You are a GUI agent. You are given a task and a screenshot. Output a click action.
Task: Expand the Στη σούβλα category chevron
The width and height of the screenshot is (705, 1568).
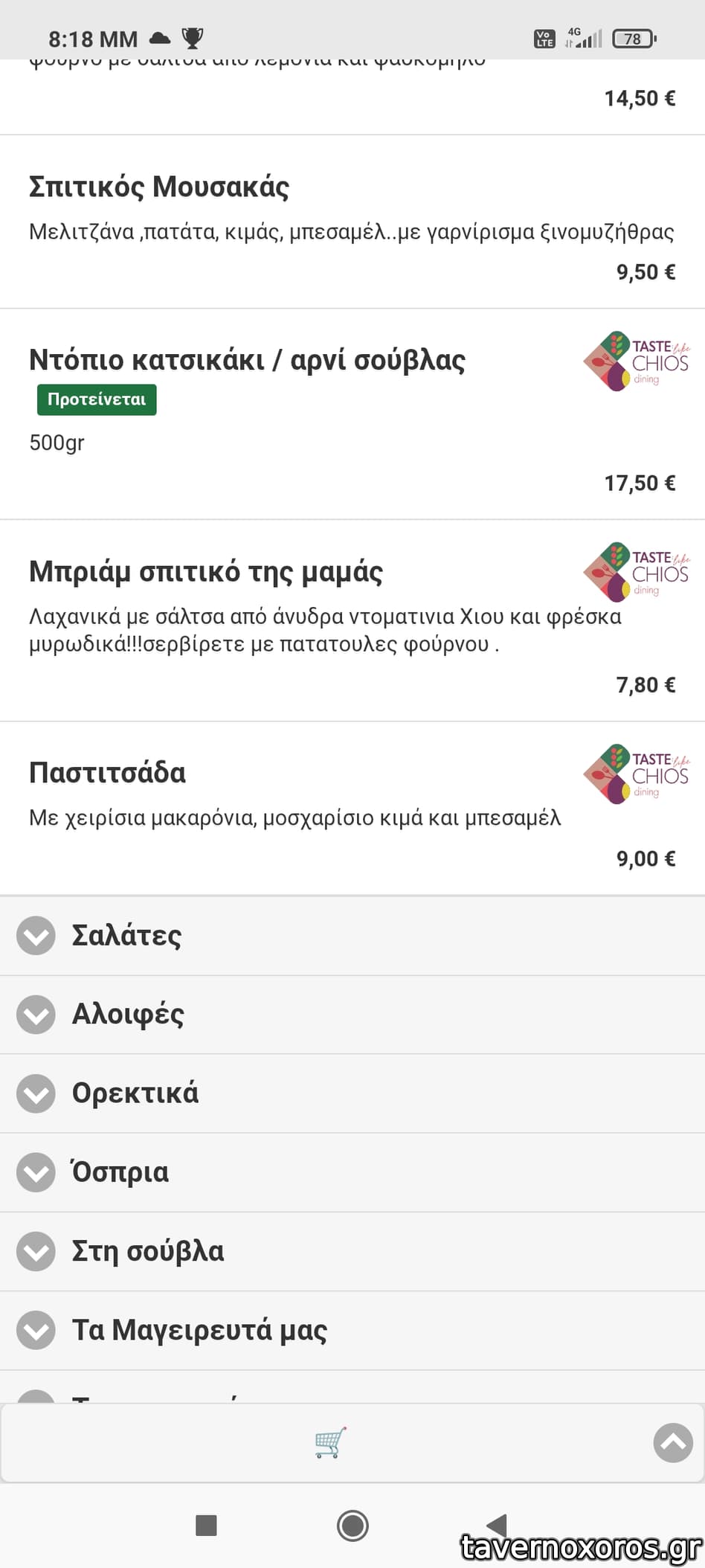click(x=36, y=1250)
